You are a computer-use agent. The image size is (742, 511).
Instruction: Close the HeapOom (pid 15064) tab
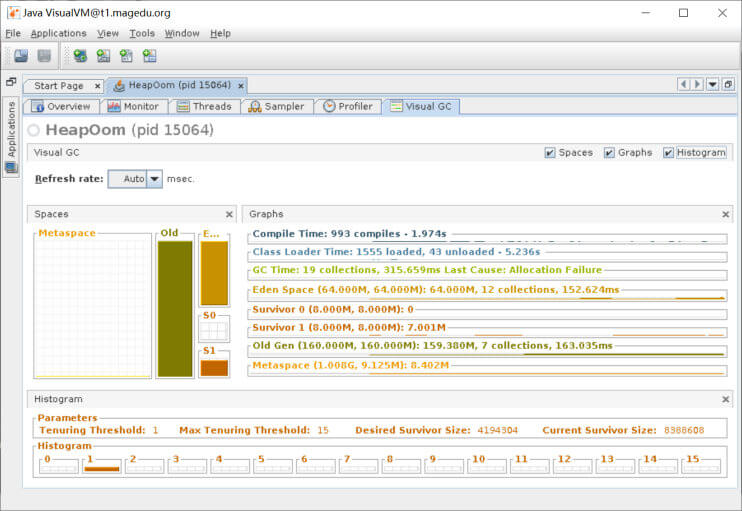(240, 86)
